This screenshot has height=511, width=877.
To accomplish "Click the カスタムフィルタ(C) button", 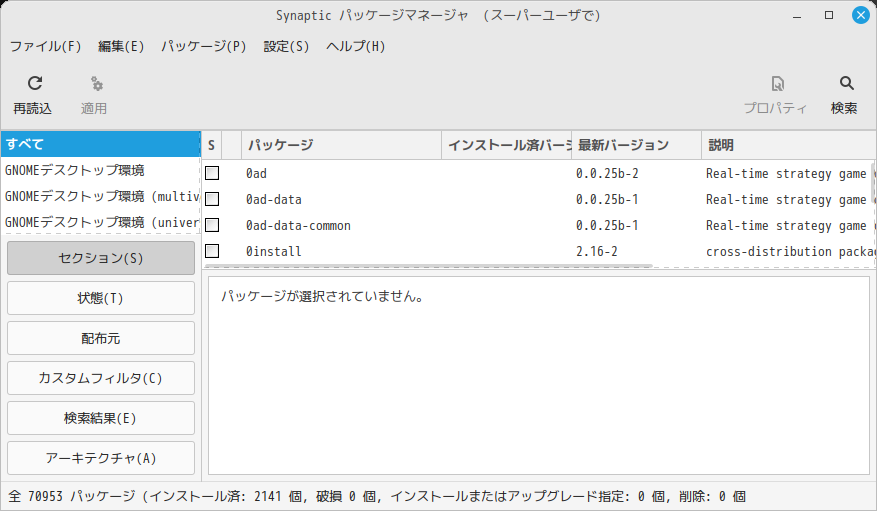I will click(101, 378).
